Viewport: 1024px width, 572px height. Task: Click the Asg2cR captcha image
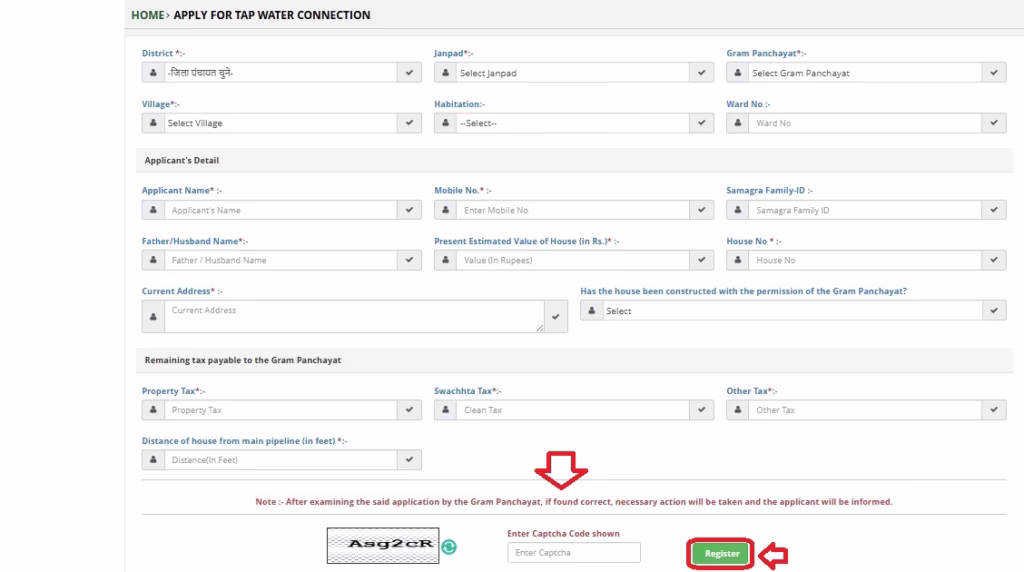[x=383, y=545]
